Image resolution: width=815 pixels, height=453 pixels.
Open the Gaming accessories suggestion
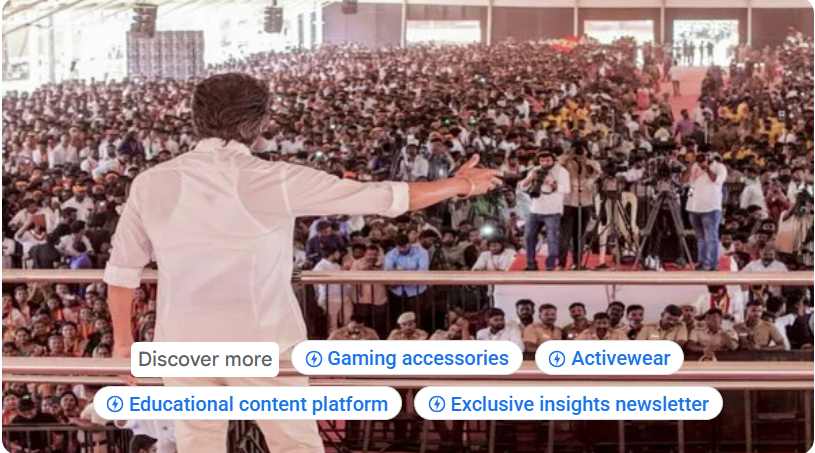tap(407, 358)
